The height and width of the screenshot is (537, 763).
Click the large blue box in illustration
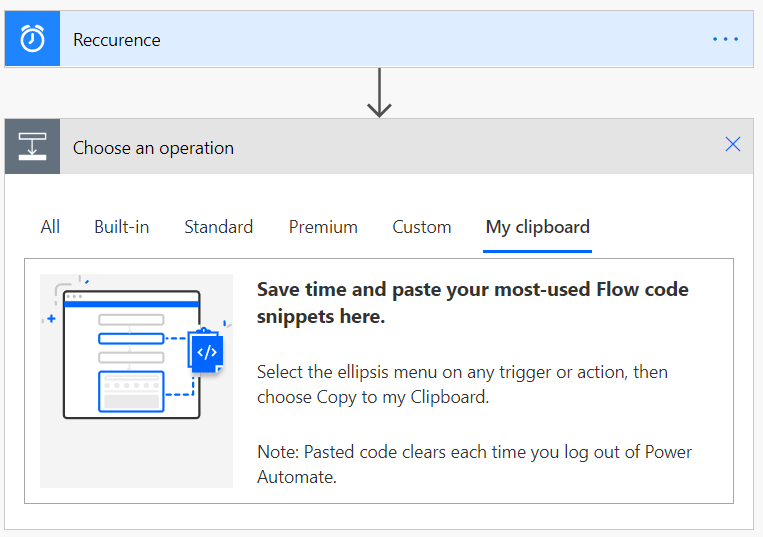click(x=130, y=391)
